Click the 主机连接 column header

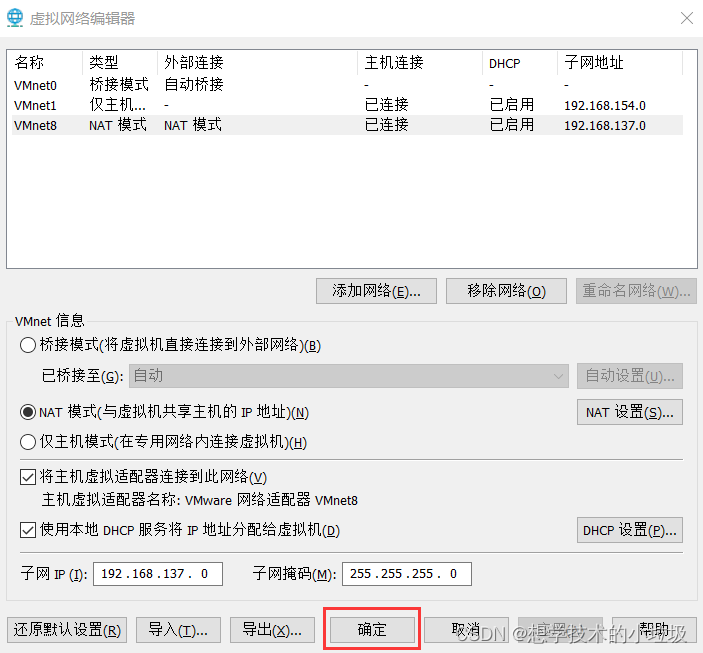pos(420,62)
